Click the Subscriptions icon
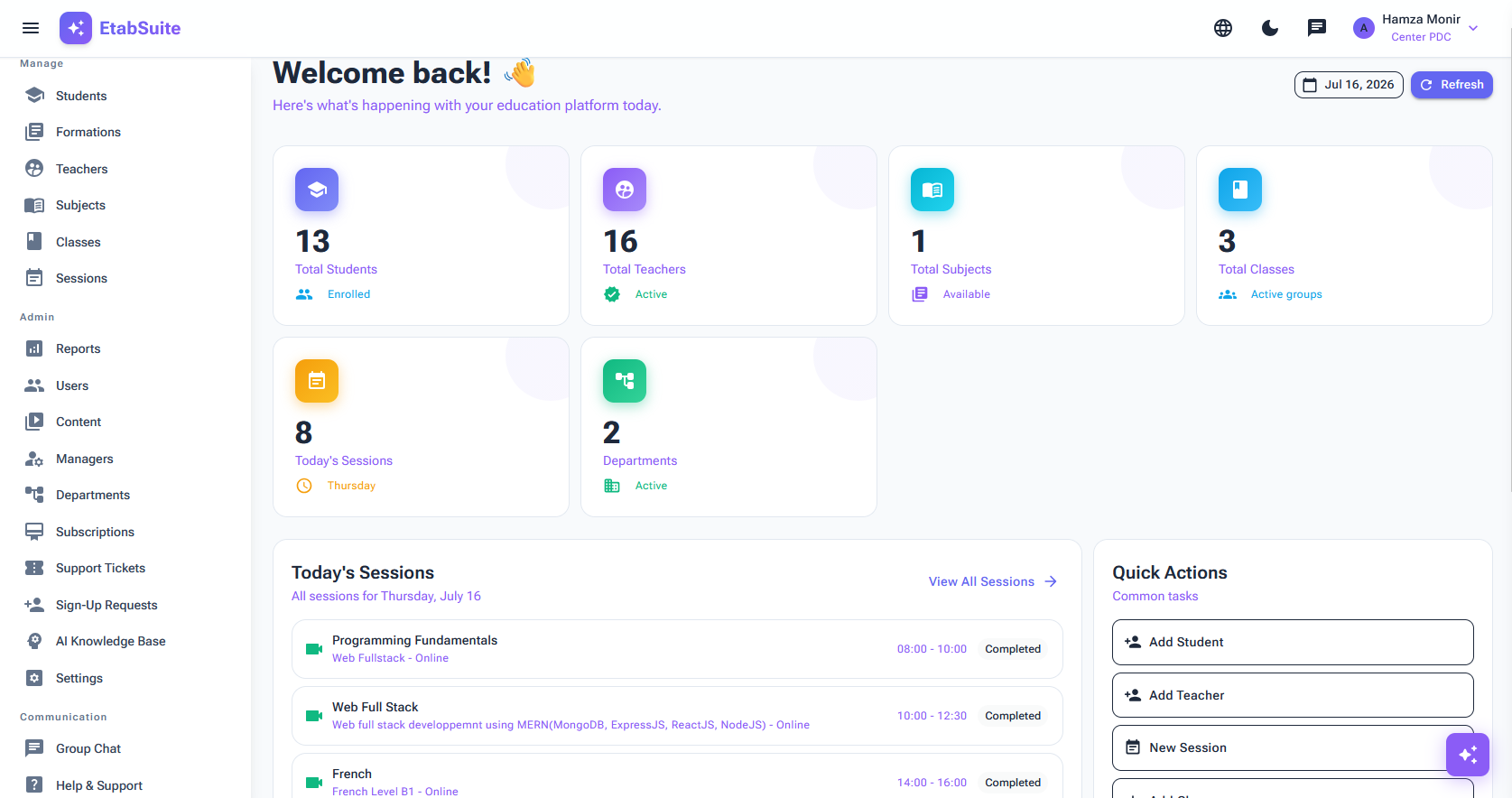1512x798 pixels. pyautogui.click(x=34, y=532)
